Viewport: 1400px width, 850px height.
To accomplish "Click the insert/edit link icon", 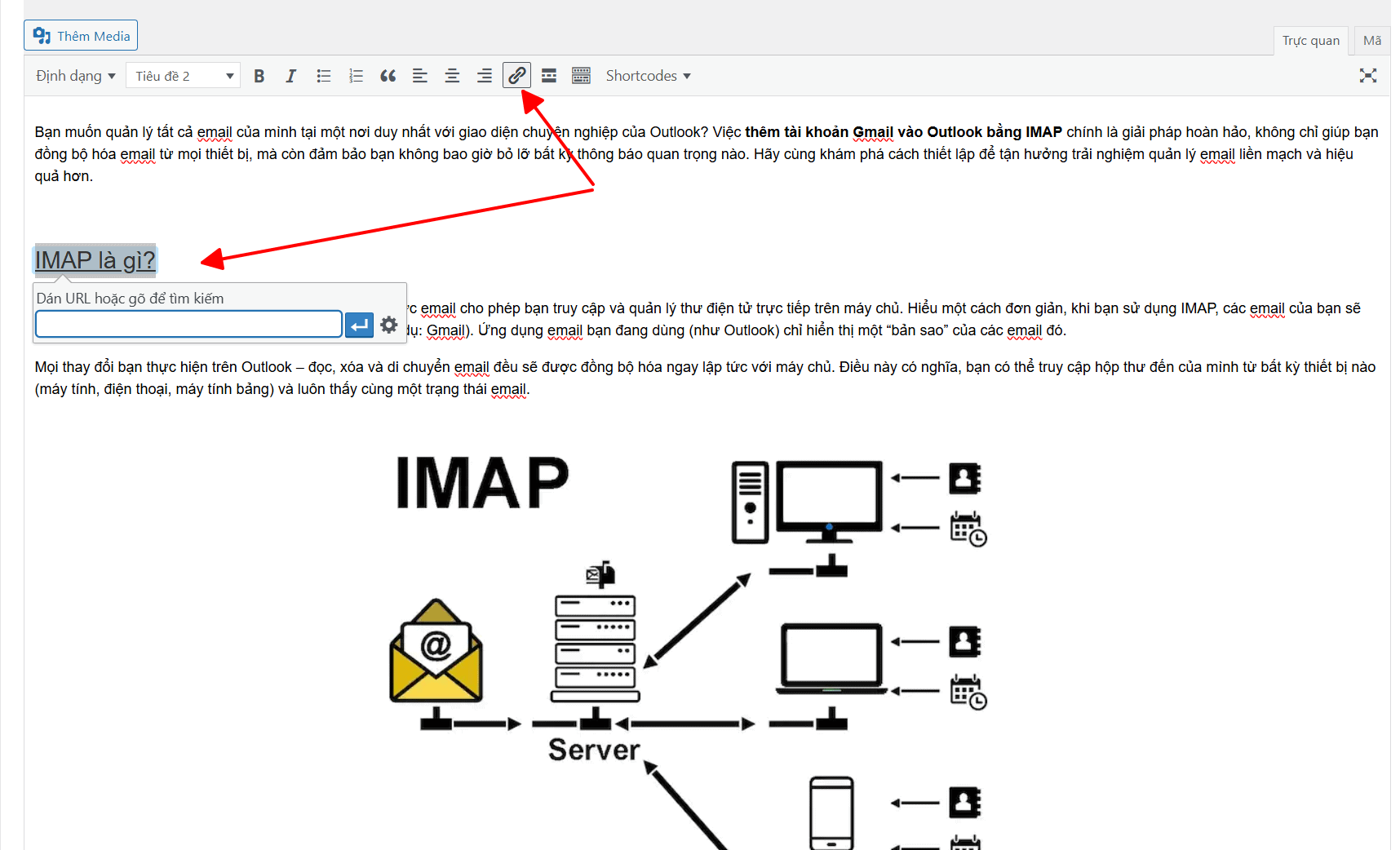I will 516,76.
